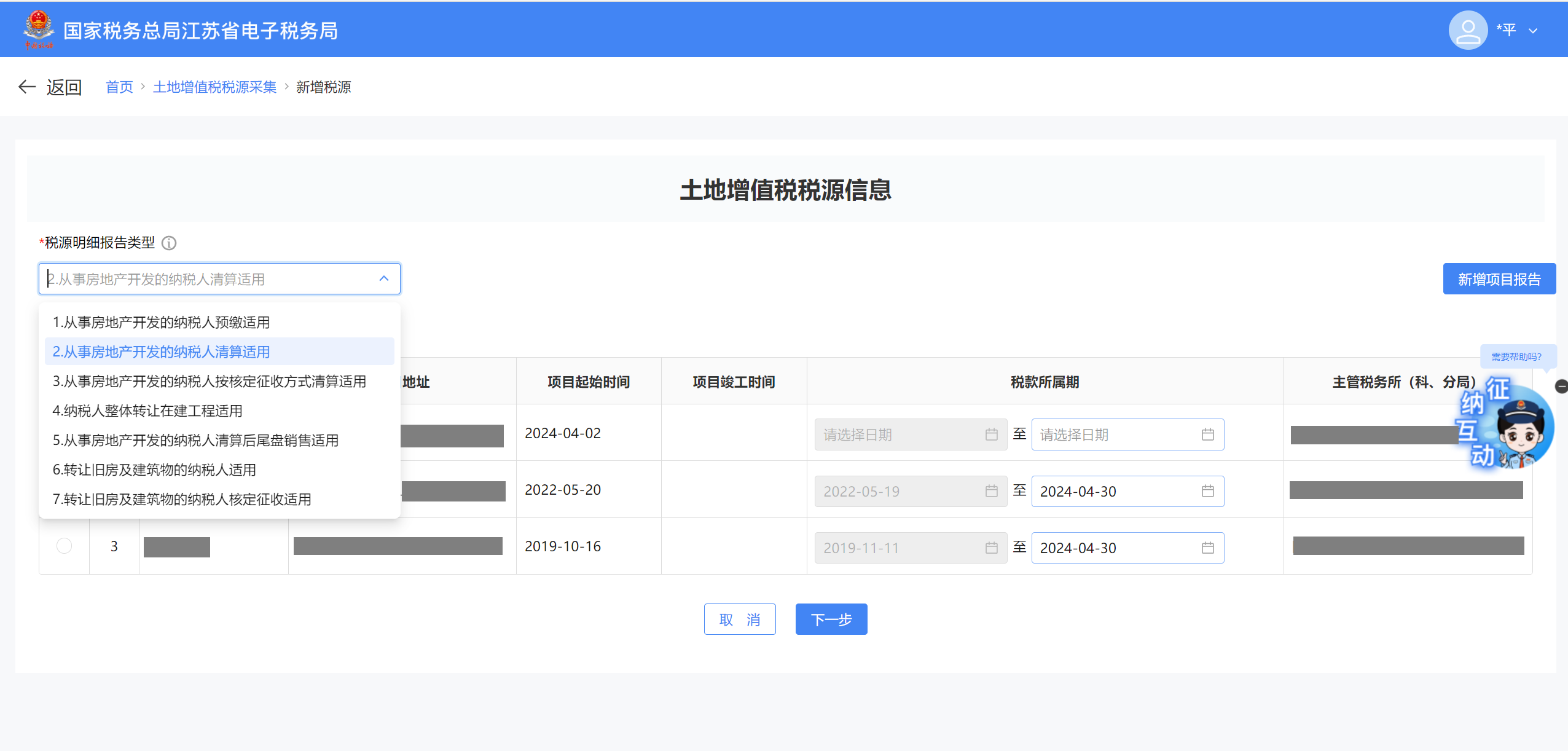Open calendar icon for third row 2024-04-30
Viewport: 1568px width, 751px height.
click(x=1207, y=548)
